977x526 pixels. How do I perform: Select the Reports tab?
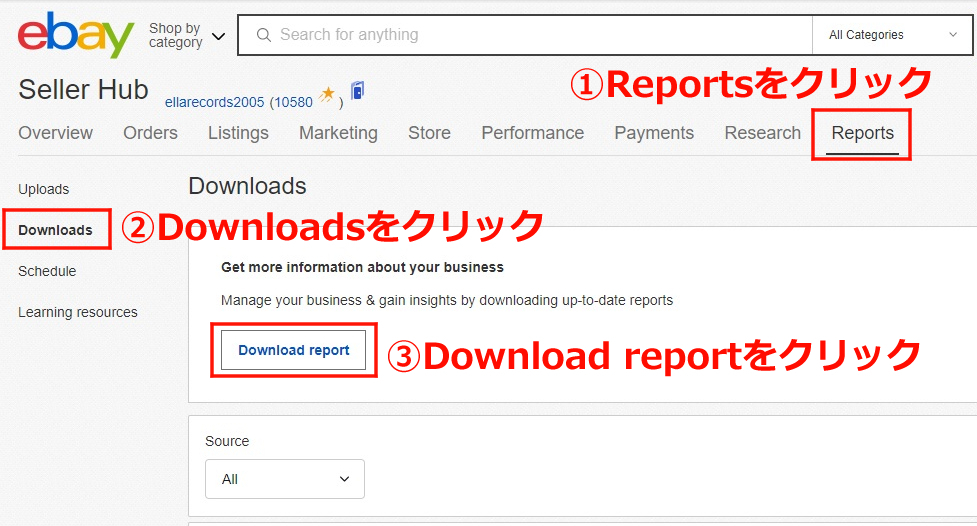(862, 133)
